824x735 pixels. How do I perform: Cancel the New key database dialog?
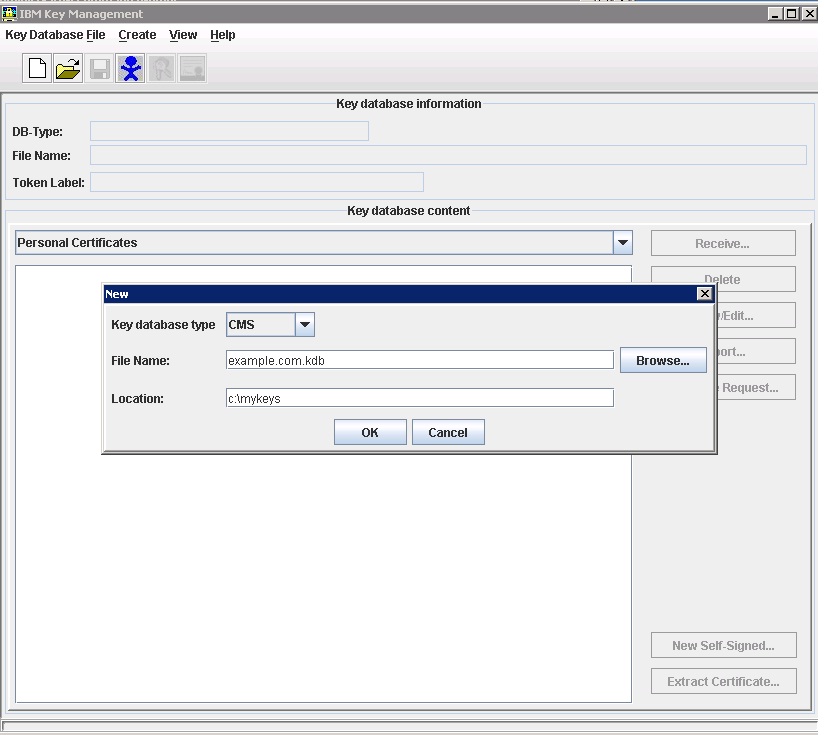[x=447, y=432]
